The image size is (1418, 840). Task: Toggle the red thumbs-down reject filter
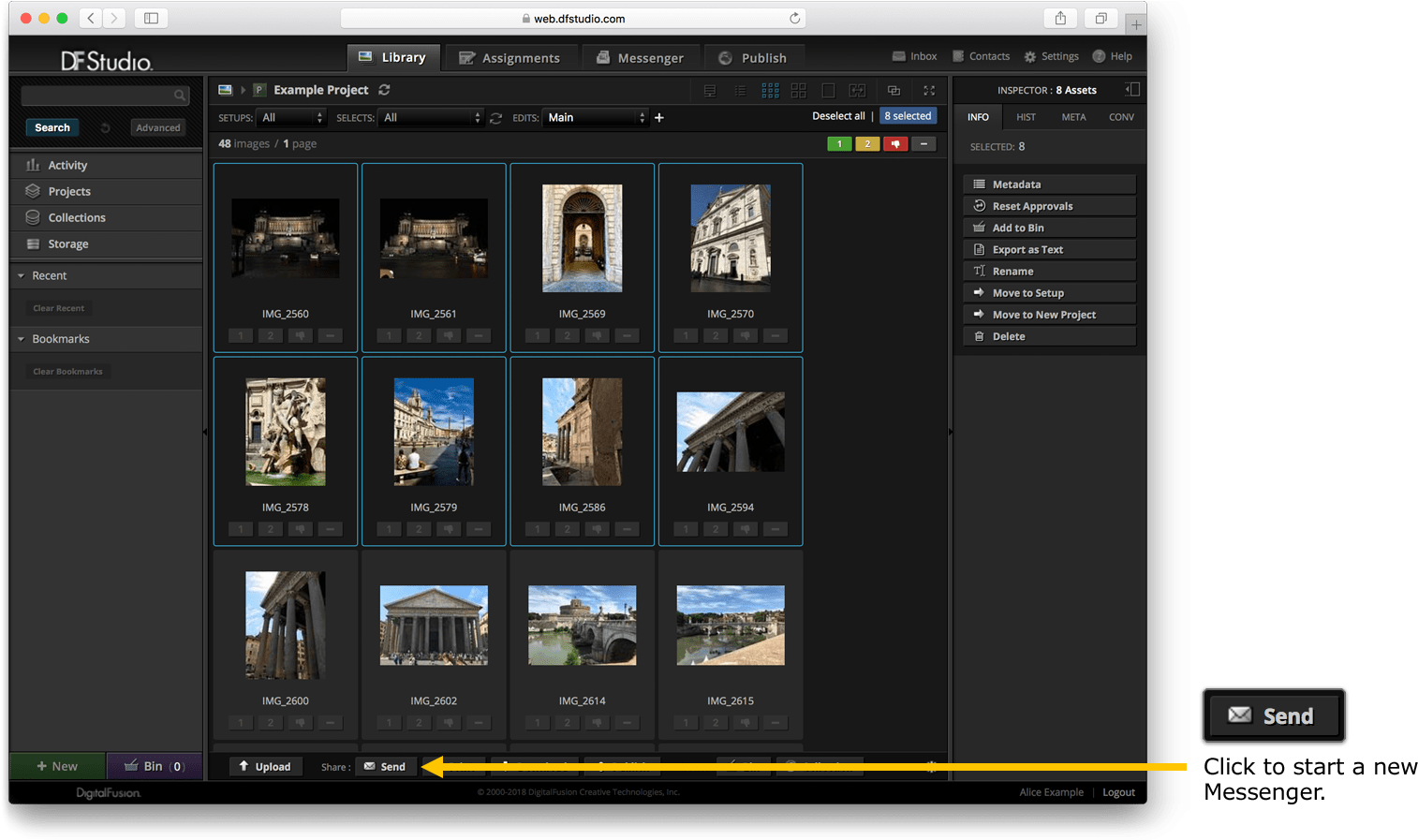(x=895, y=144)
